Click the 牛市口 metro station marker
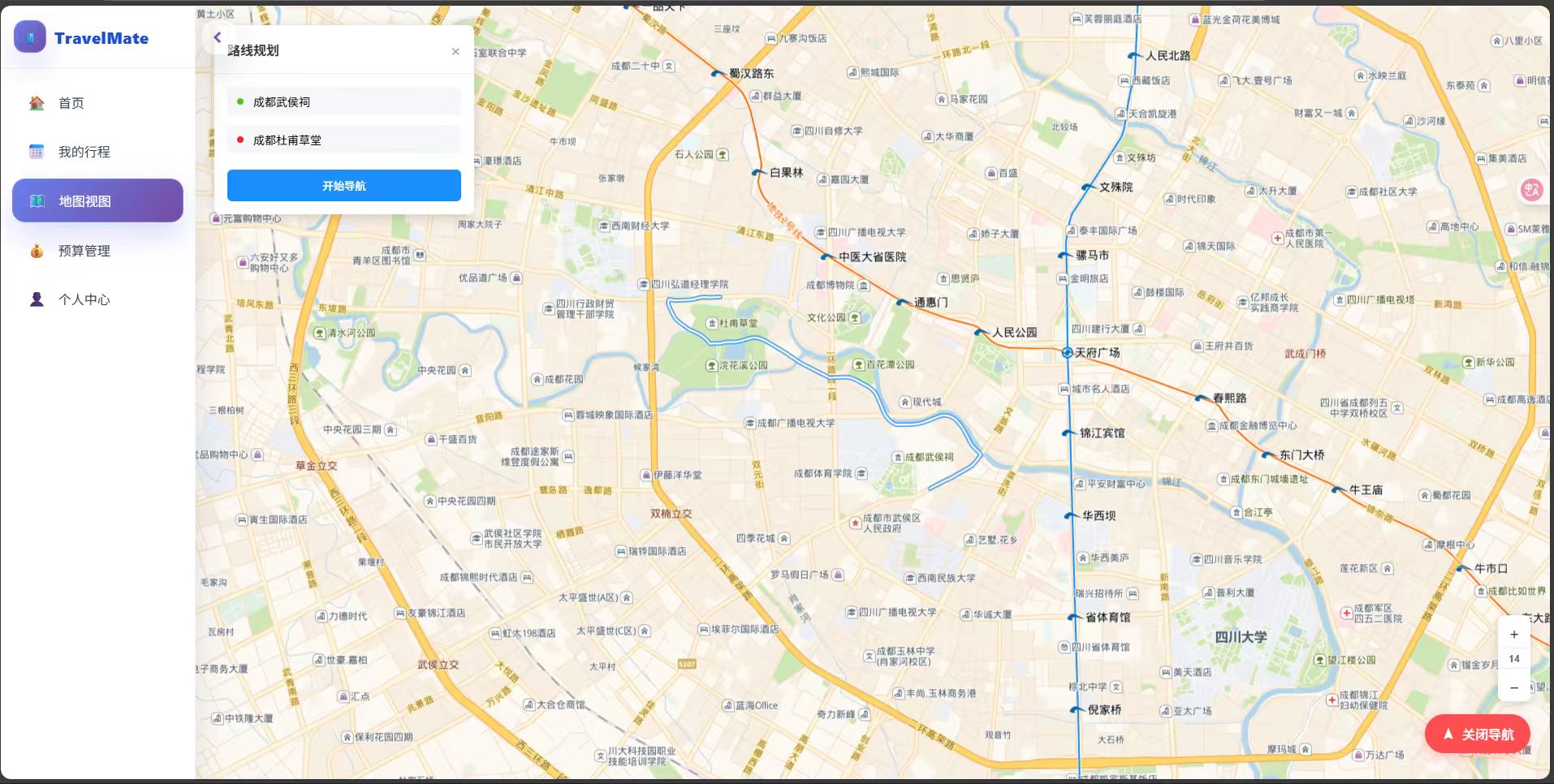This screenshot has width=1554, height=784. coord(1462,568)
